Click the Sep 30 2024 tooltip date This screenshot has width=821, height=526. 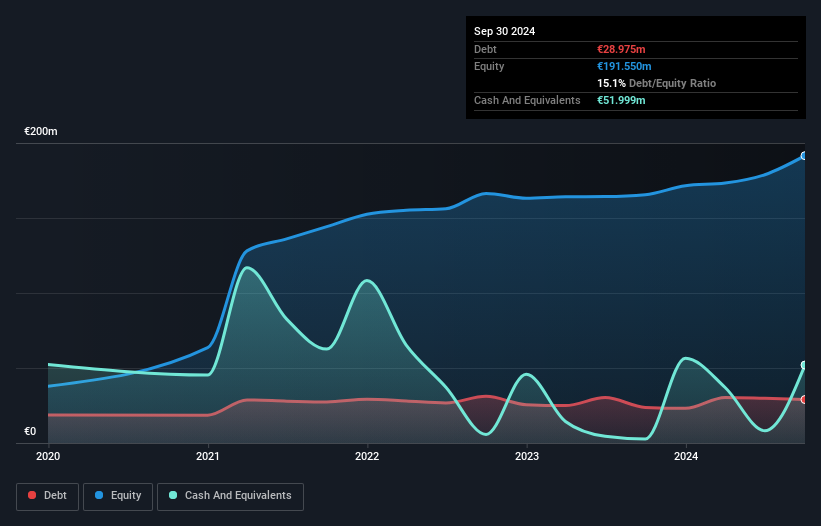tap(504, 31)
